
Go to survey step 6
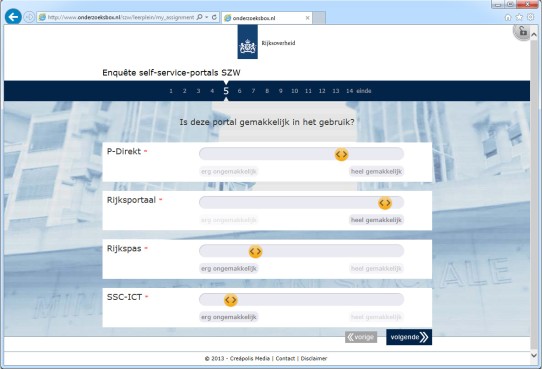pyautogui.click(x=239, y=91)
